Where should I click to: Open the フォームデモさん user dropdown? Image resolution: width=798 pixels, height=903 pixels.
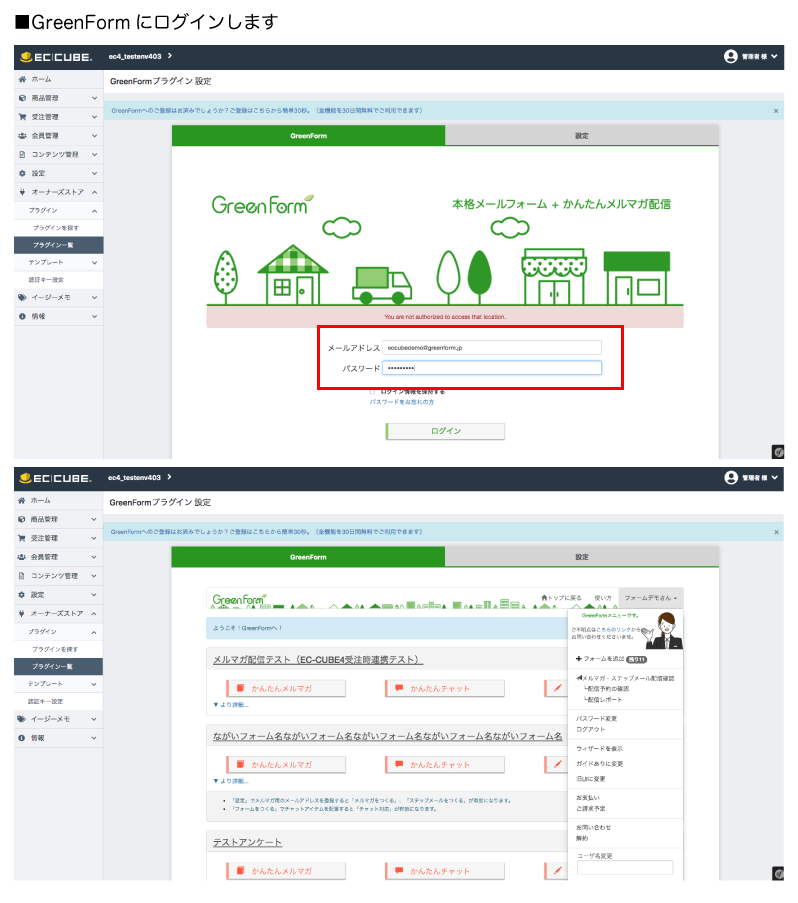pyautogui.click(x=651, y=598)
